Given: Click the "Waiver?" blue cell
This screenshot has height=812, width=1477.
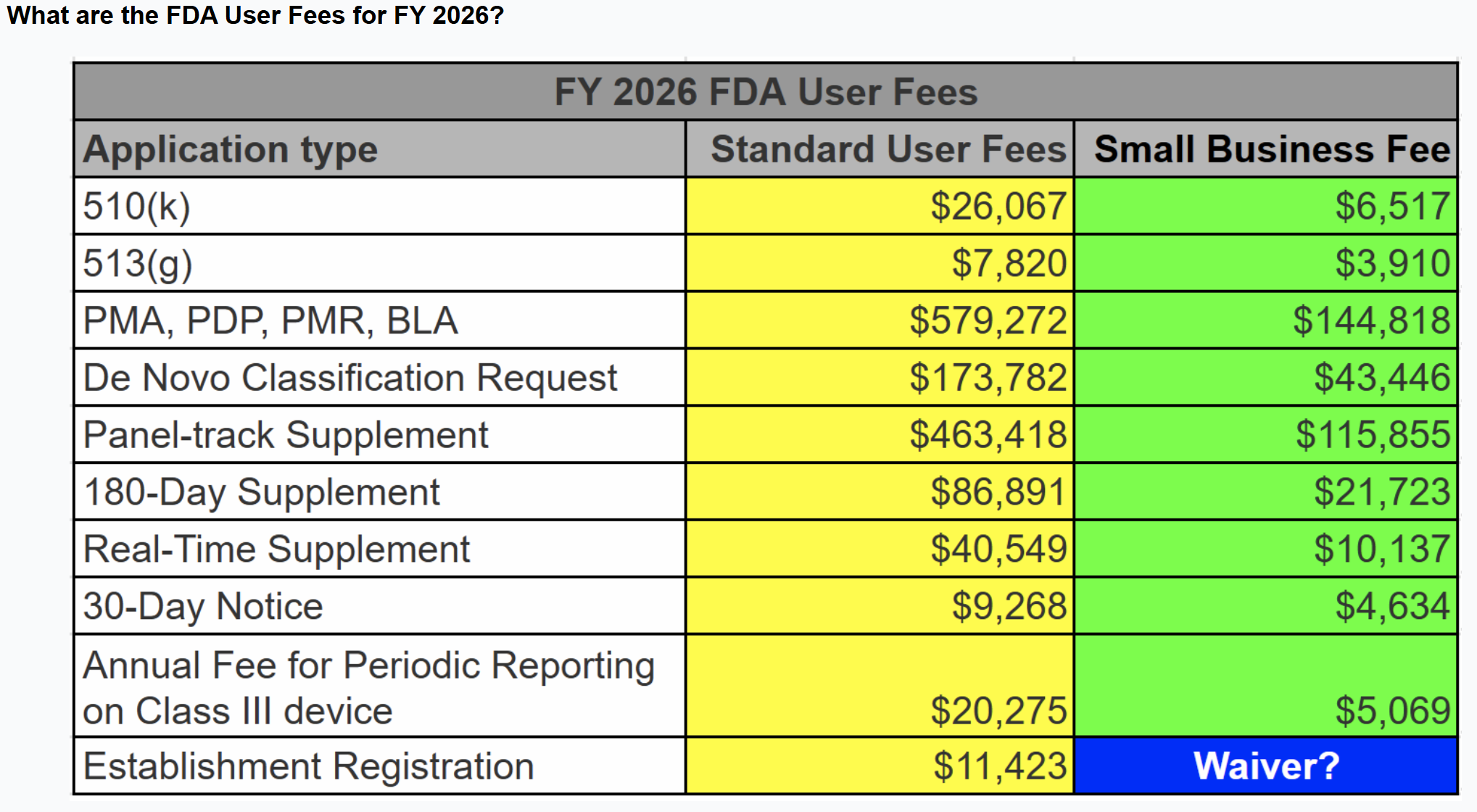Looking at the screenshot, I should (1265, 766).
